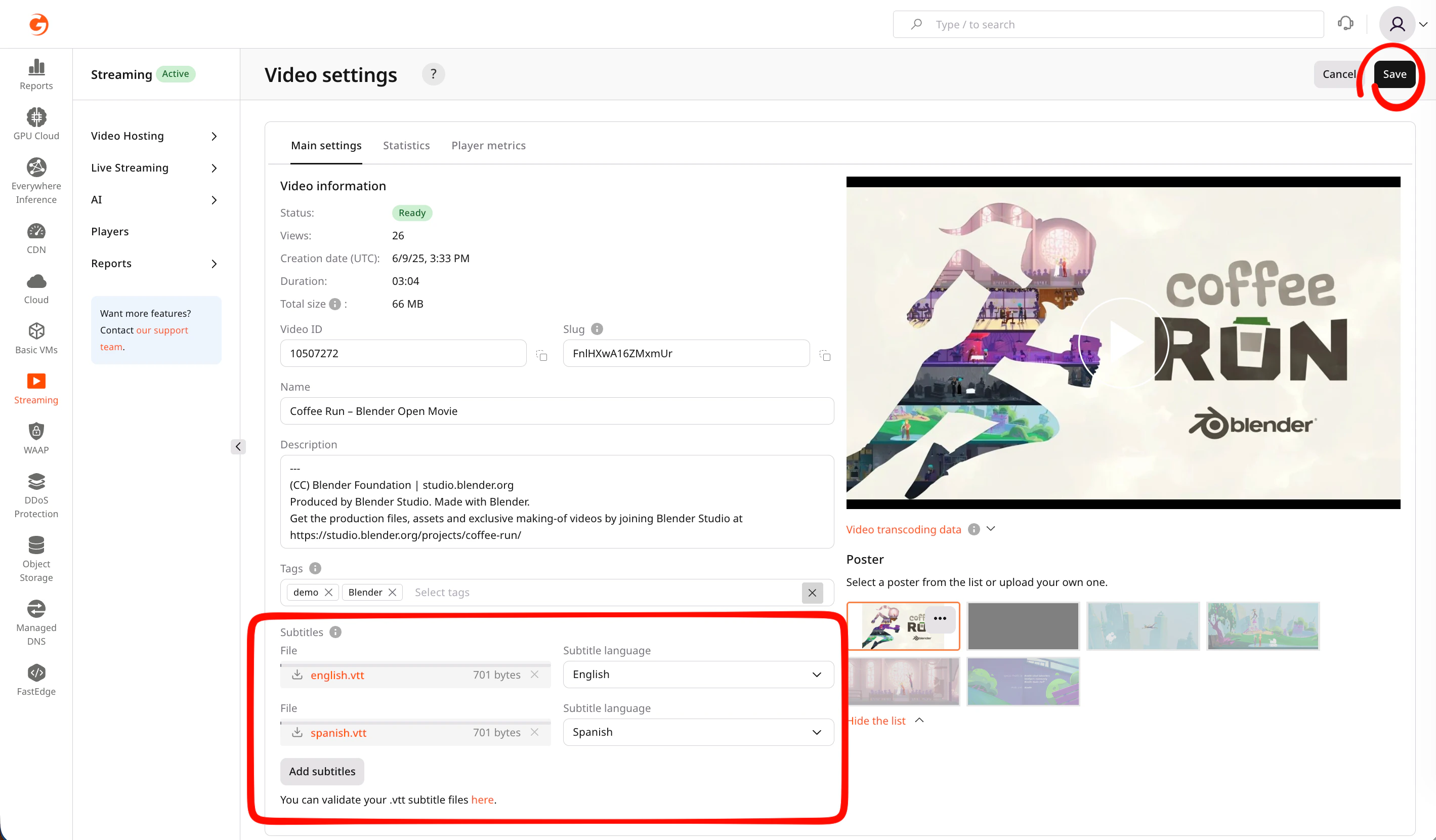
Task: Copy the Slug value
Action: (x=825, y=356)
